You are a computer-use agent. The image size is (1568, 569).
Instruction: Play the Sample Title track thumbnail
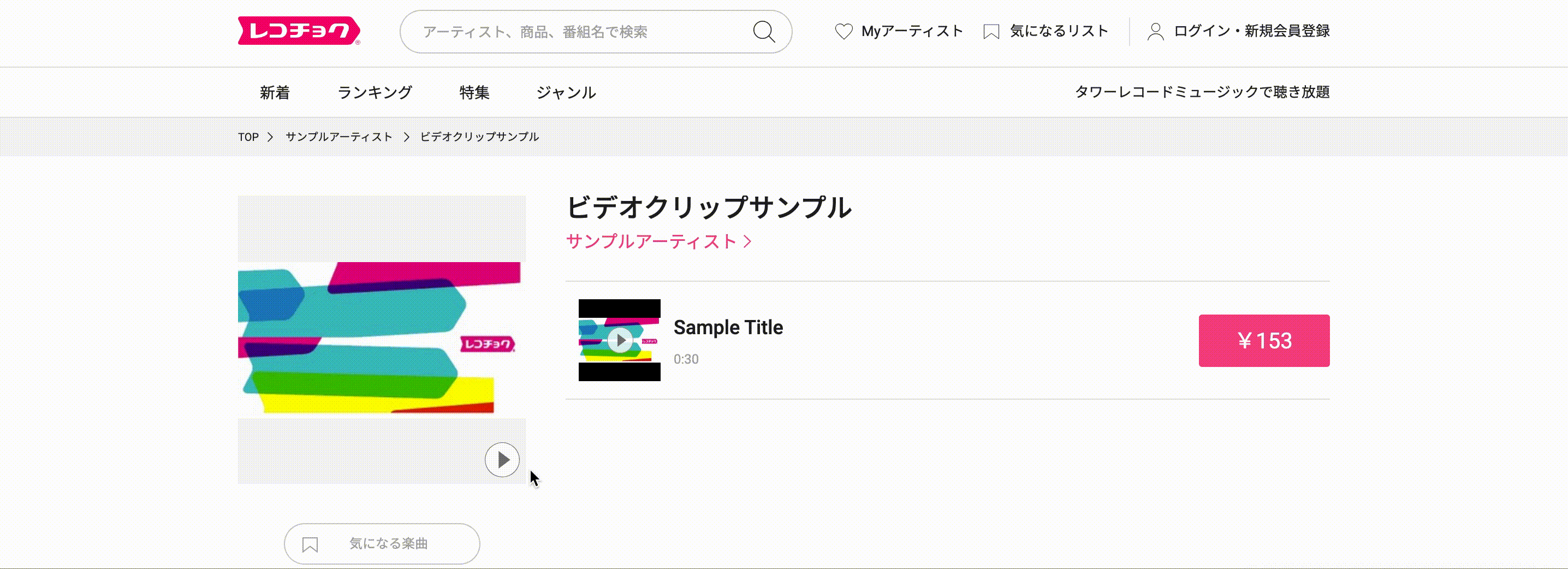coord(620,340)
